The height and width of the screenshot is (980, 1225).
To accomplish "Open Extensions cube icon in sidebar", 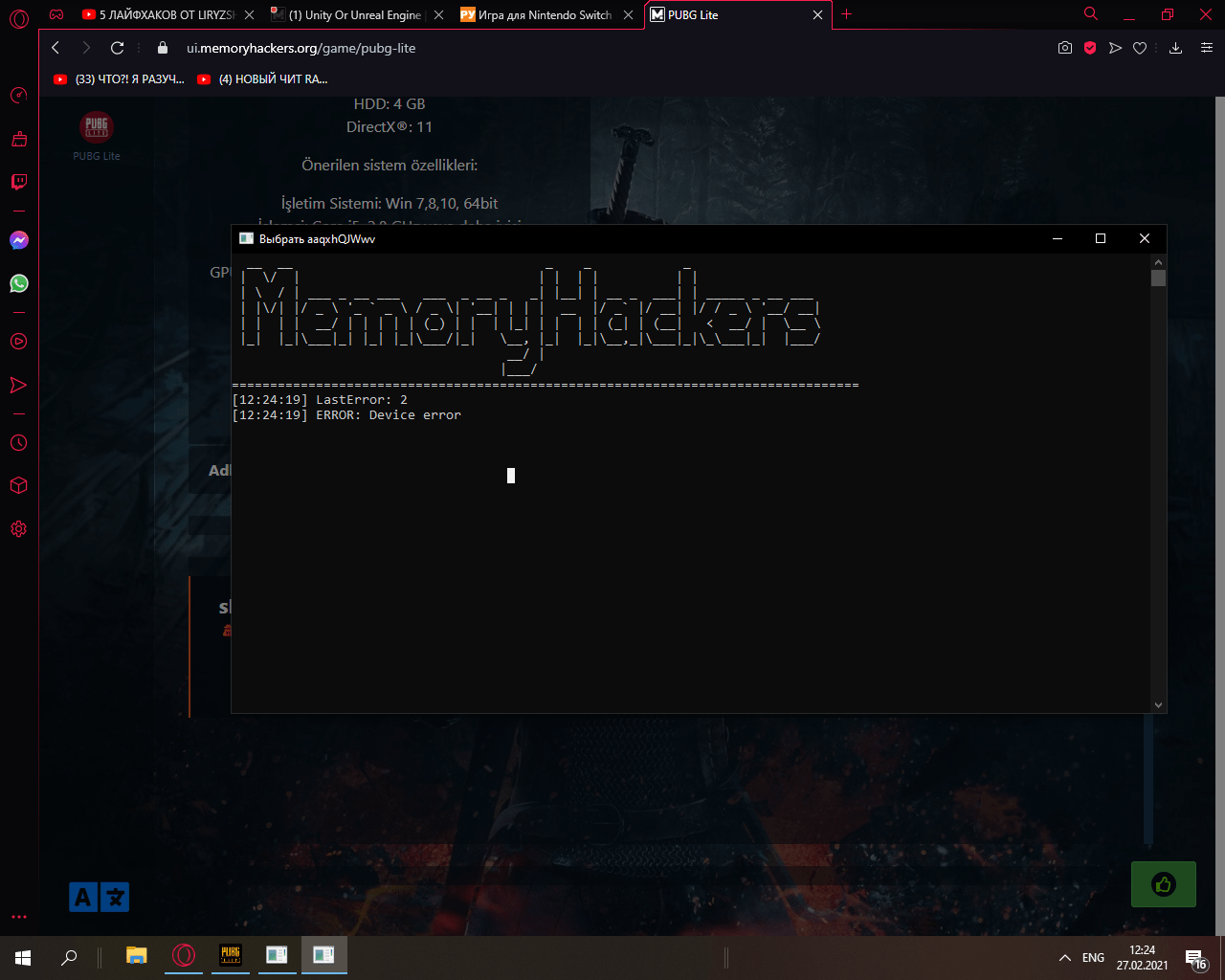I will 18,485.
